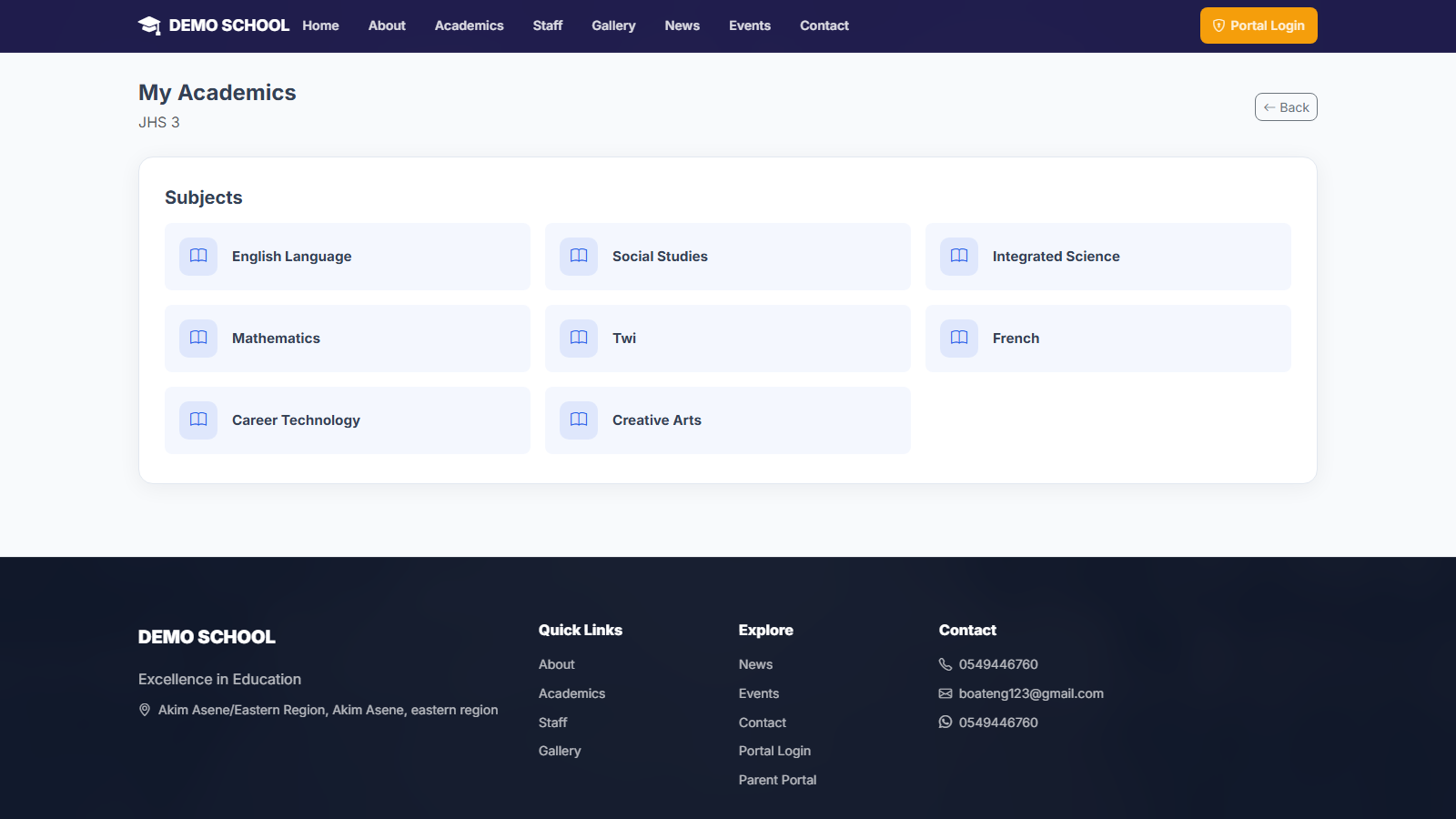Click the book icon beside Twi

[579, 338]
